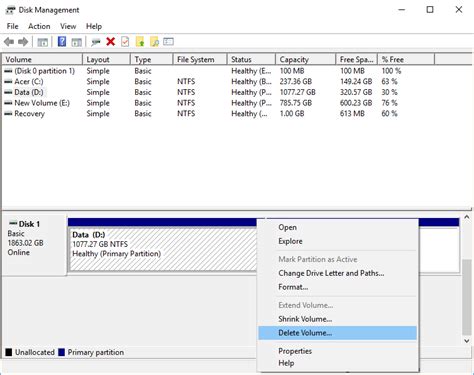Open the File menu
This screenshot has width=474, height=375.
click(13, 26)
